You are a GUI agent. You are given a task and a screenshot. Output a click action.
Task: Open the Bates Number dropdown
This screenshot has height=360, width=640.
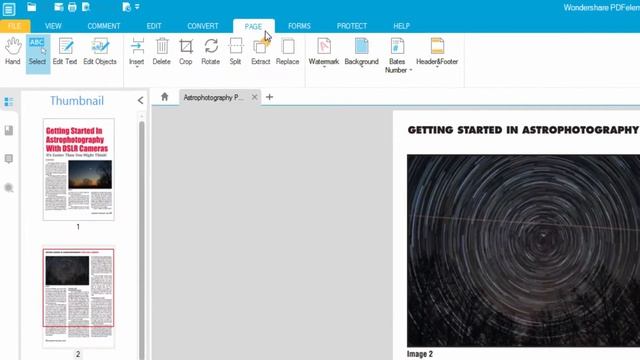coord(397,56)
